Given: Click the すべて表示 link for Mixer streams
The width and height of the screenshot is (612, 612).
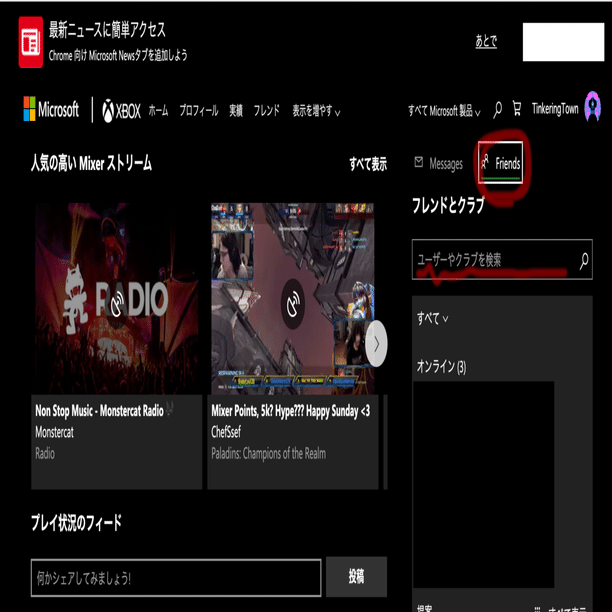Looking at the screenshot, I should tap(368, 164).
